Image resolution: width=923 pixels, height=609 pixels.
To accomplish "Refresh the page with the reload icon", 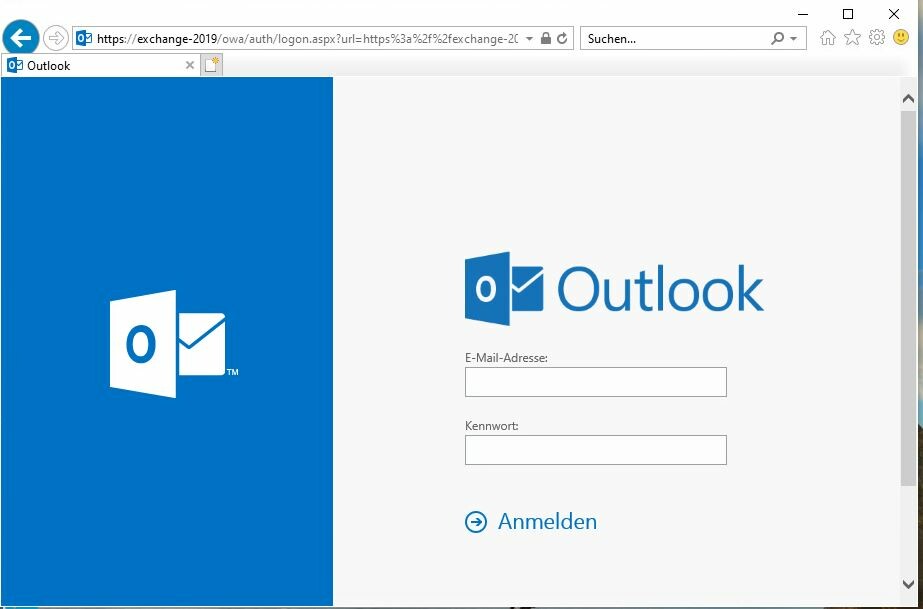I will (562, 39).
